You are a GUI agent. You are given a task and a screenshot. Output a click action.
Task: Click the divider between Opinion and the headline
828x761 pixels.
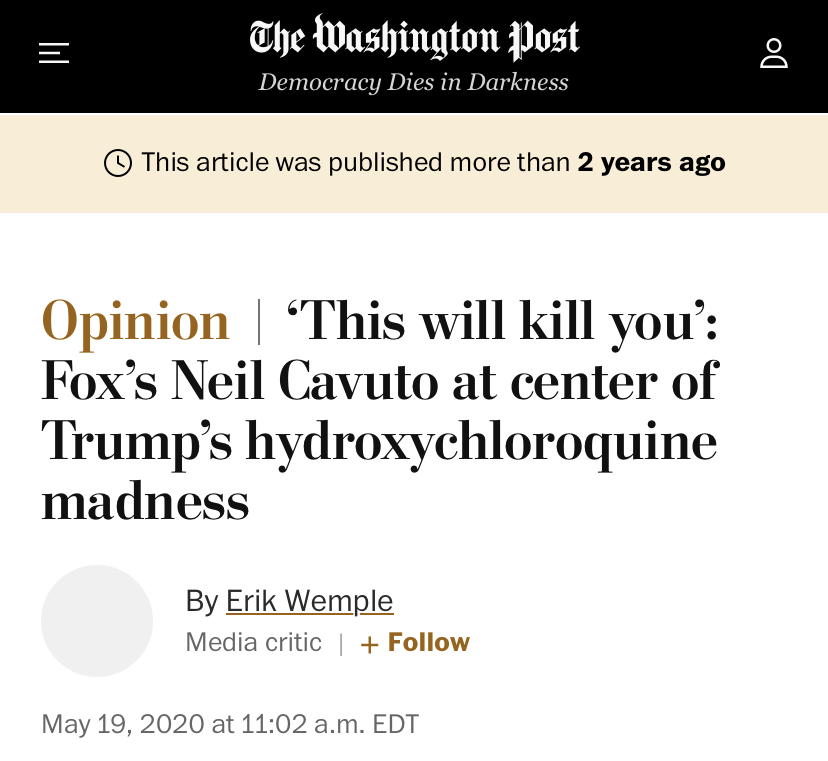pyautogui.click(x=259, y=322)
